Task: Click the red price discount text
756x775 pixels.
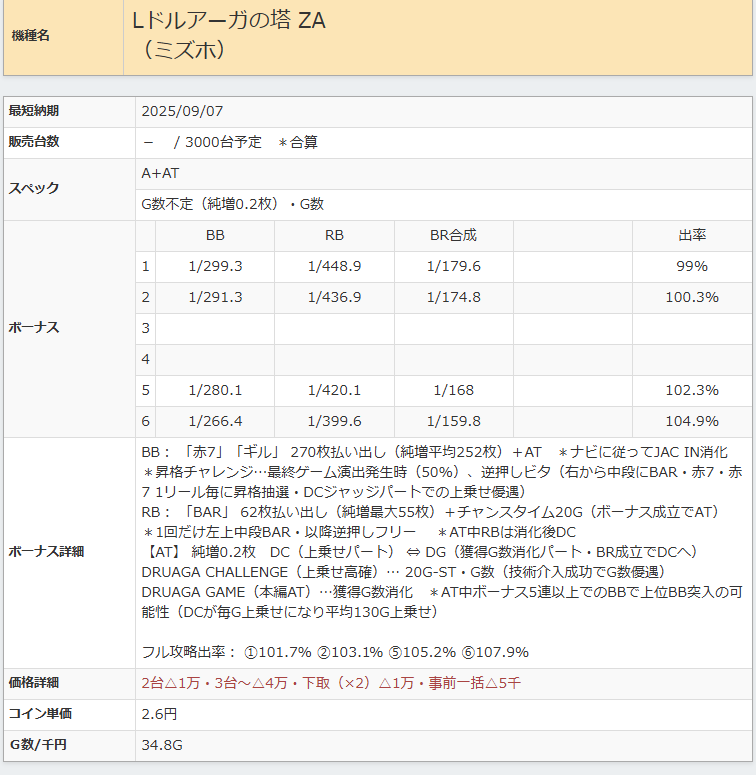Action: (x=331, y=684)
